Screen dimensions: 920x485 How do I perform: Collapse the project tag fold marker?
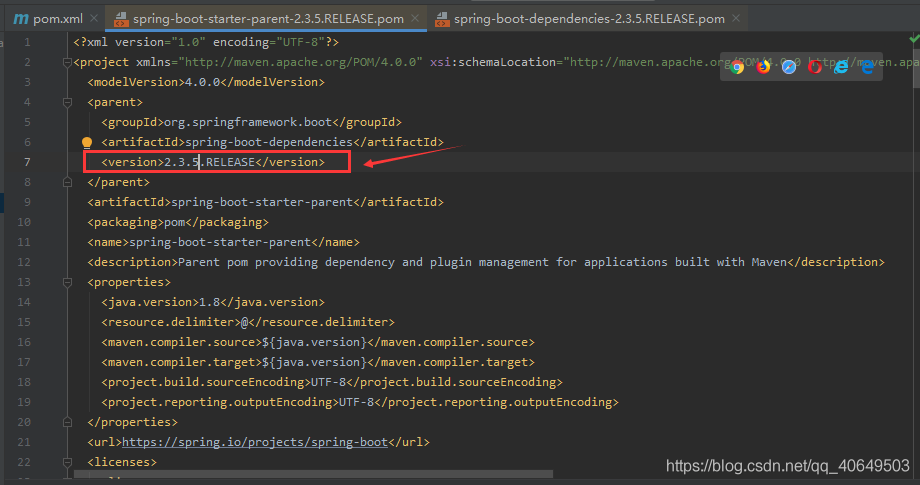[x=67, y=62]
